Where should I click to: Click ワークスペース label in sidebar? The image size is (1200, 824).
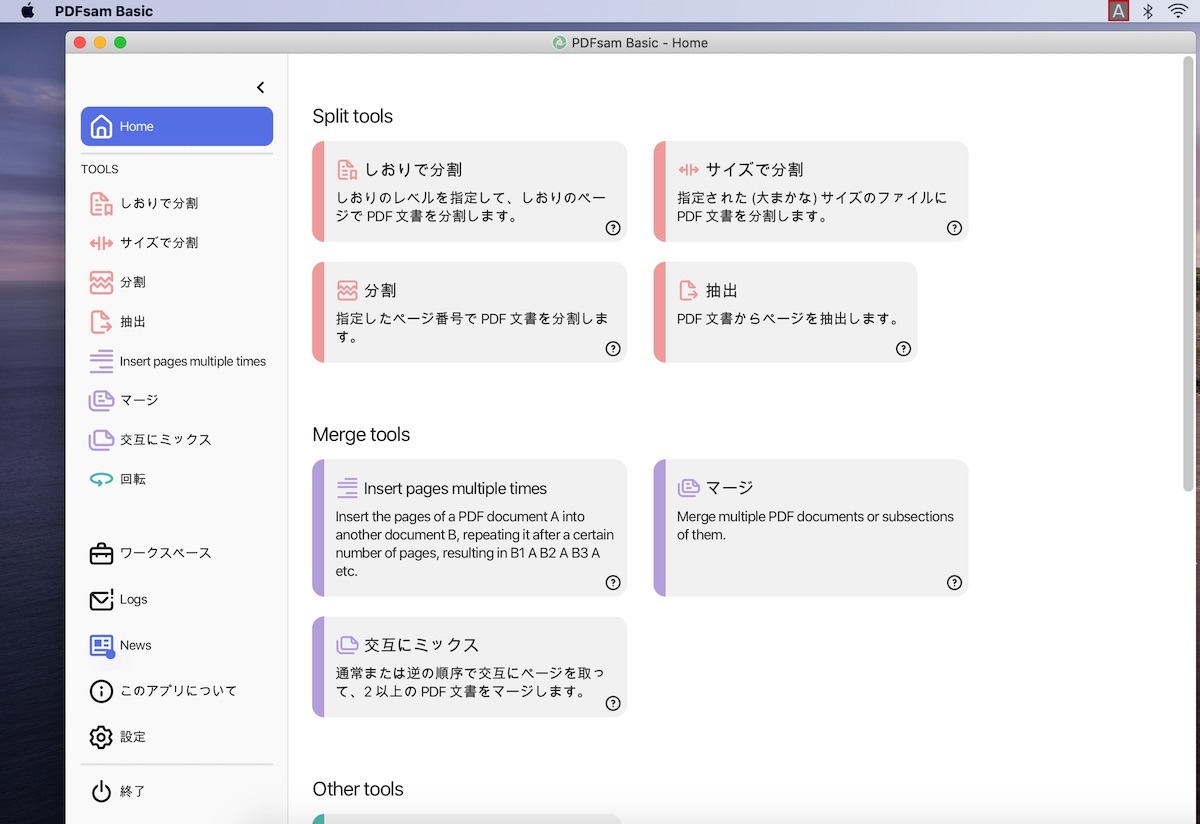[x=165, y=553]
